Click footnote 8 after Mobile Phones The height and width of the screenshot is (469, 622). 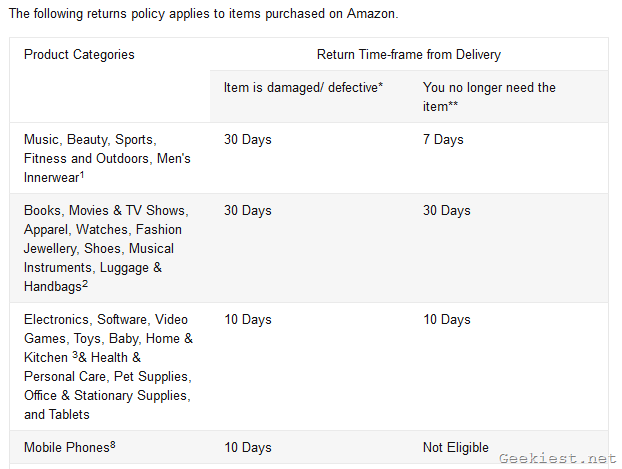click(113, 445)
